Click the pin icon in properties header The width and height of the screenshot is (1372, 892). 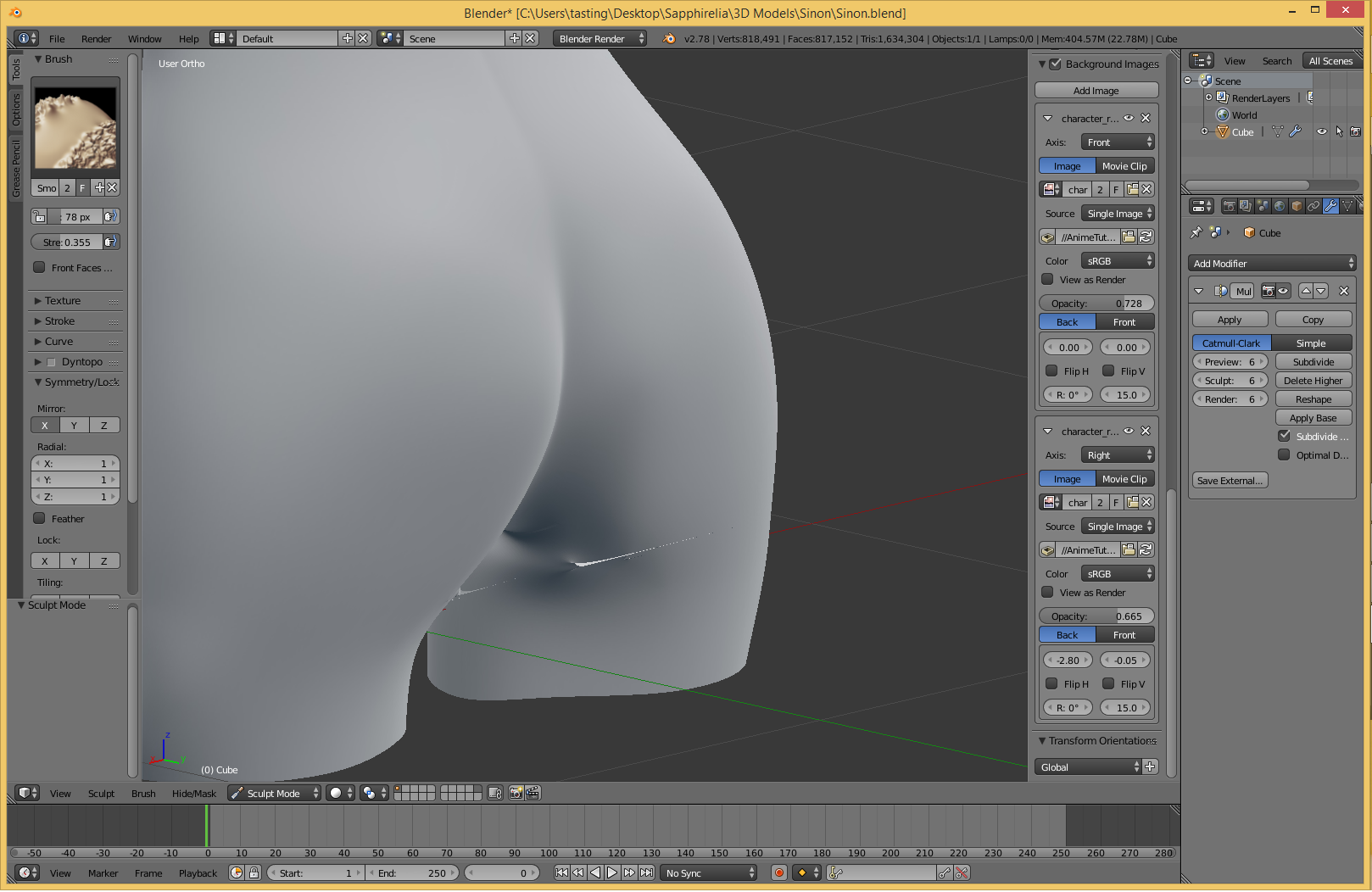tap(1196, 232)
